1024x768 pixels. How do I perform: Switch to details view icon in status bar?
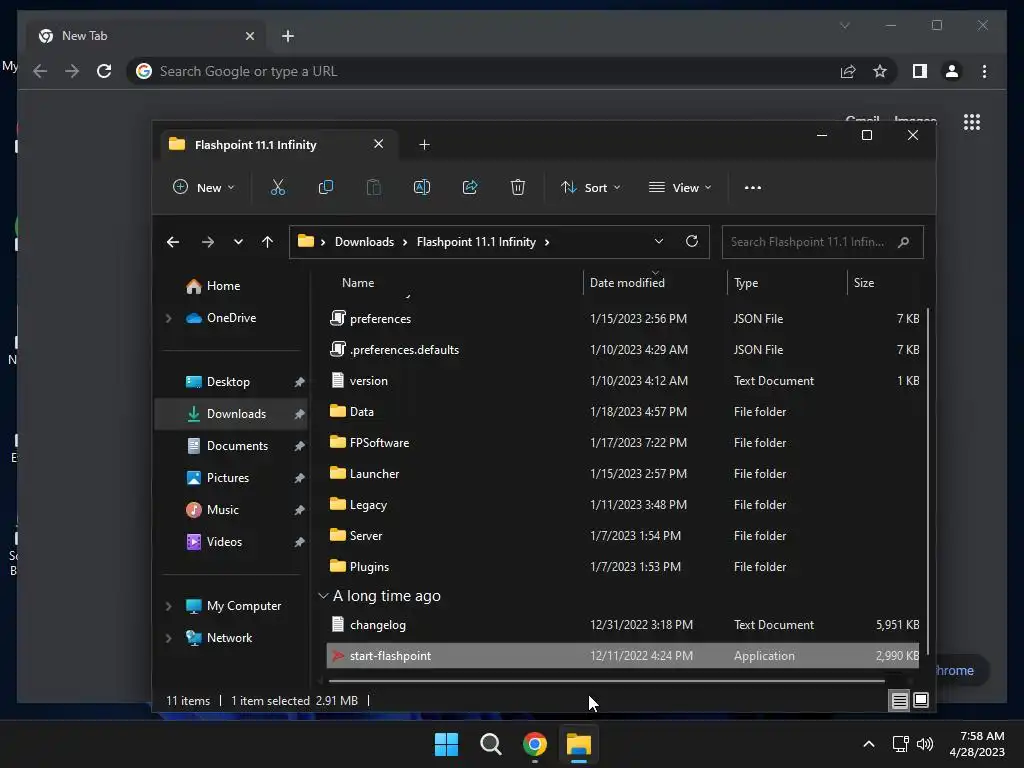899,701
